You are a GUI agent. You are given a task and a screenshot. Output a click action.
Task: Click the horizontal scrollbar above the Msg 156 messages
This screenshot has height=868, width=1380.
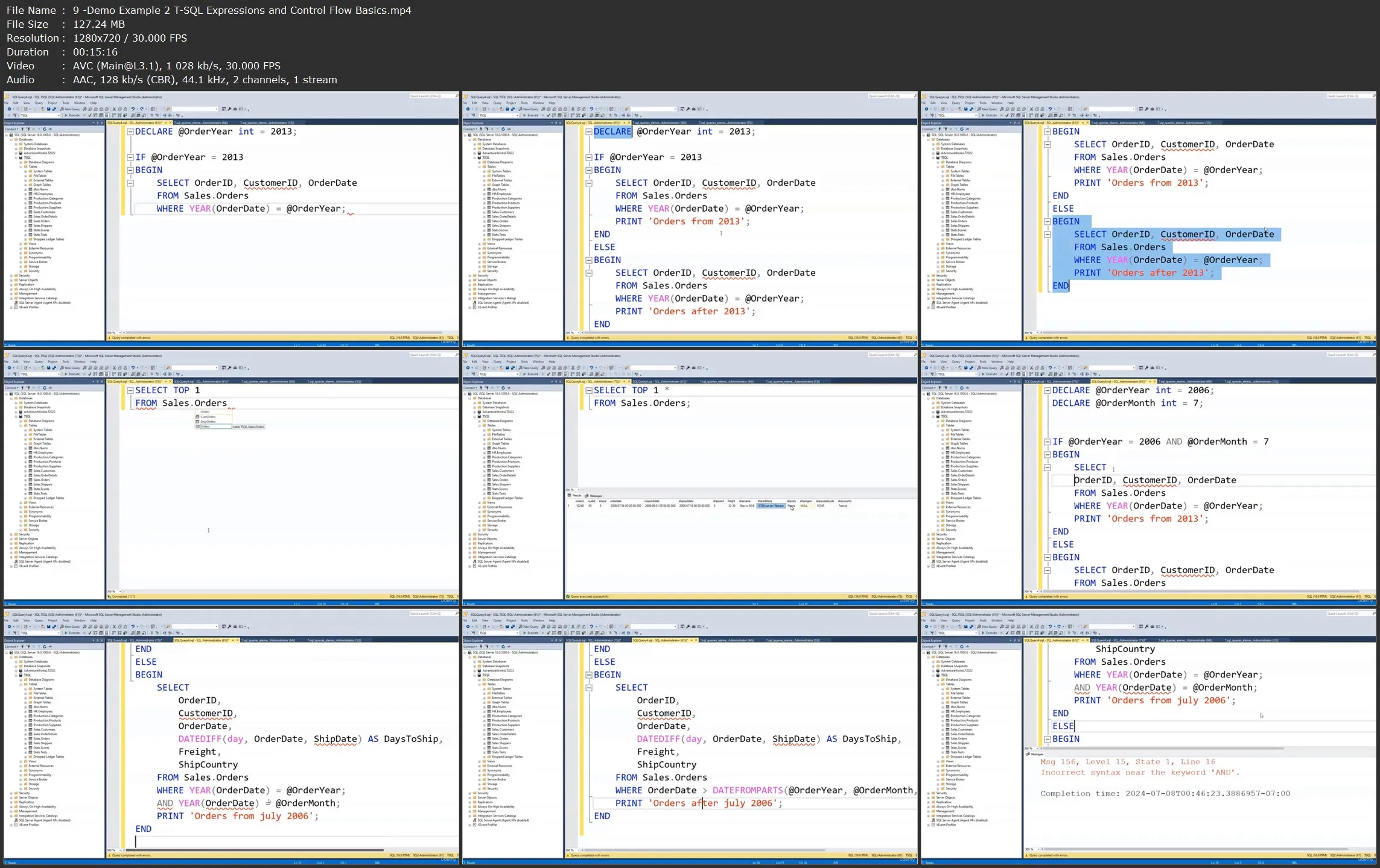point(1163,749)
